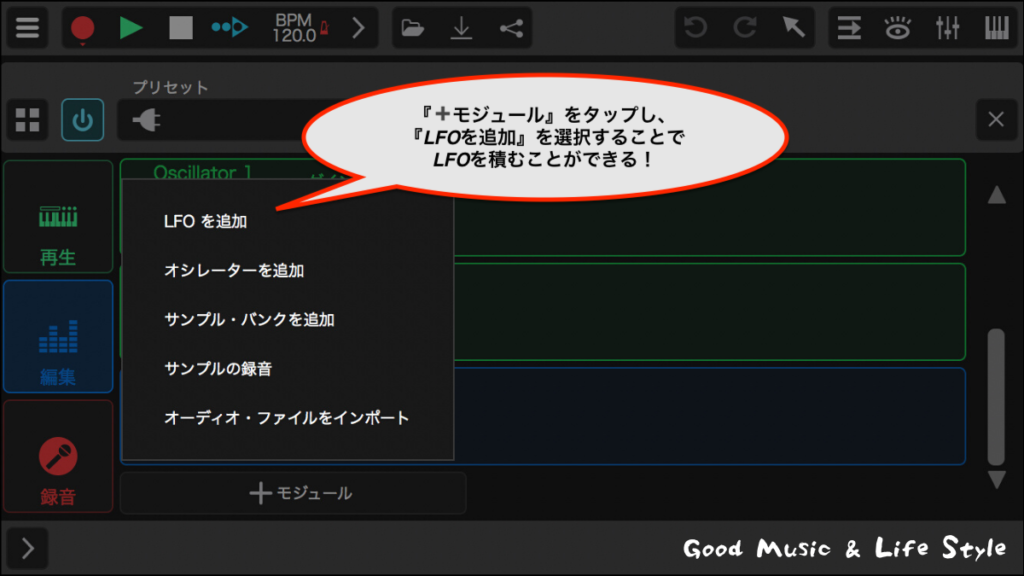Open project folder icon
Screen dimensions: 1024x576
point(412,28)
